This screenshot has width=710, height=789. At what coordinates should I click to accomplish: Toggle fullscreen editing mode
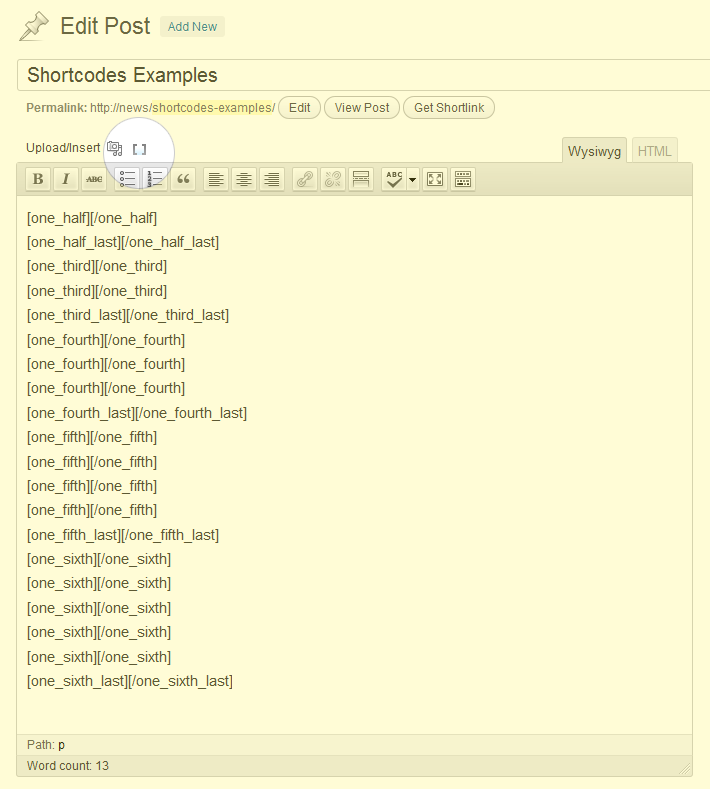[x=435, y=179]
